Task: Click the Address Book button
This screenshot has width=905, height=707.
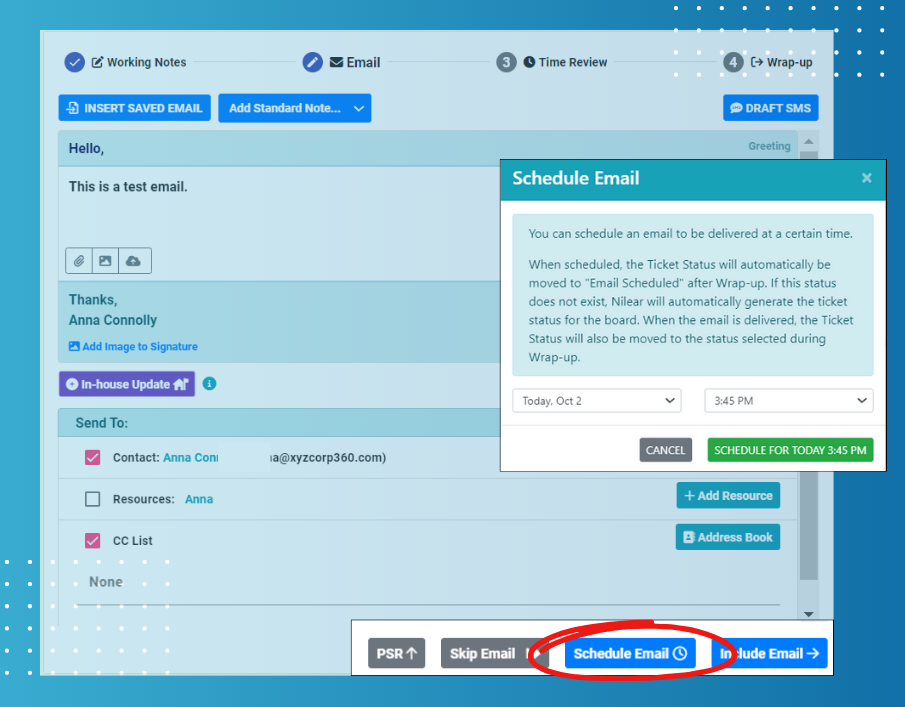Action: coord(727,537)
